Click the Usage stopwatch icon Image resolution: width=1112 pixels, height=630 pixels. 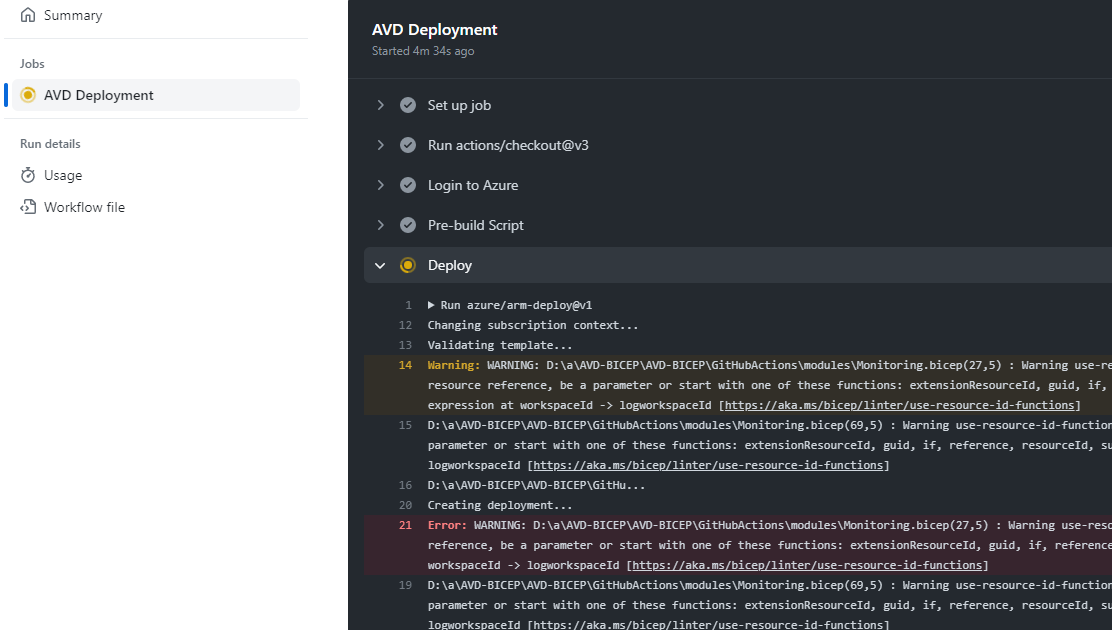pos(28,176)
